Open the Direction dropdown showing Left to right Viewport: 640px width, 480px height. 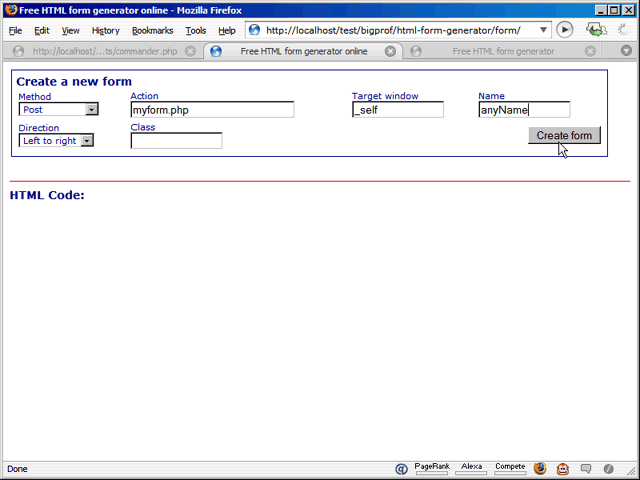(x=56, y=140)
